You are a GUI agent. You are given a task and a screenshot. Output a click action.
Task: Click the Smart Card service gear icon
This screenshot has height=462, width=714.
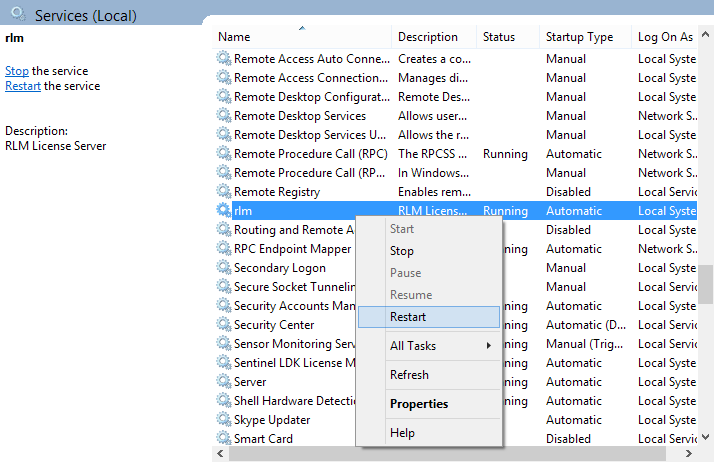coord(223,439)
